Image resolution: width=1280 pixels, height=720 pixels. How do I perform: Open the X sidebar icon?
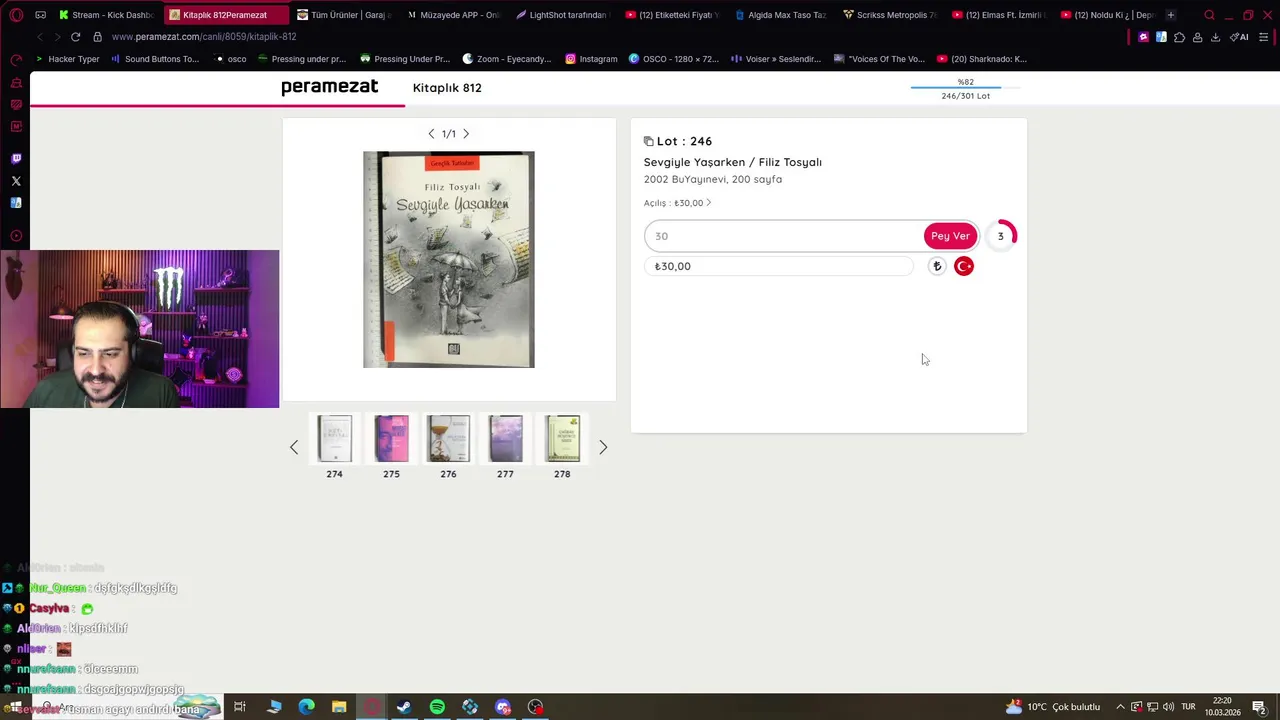pyautogui.click(x=16, y=181)
